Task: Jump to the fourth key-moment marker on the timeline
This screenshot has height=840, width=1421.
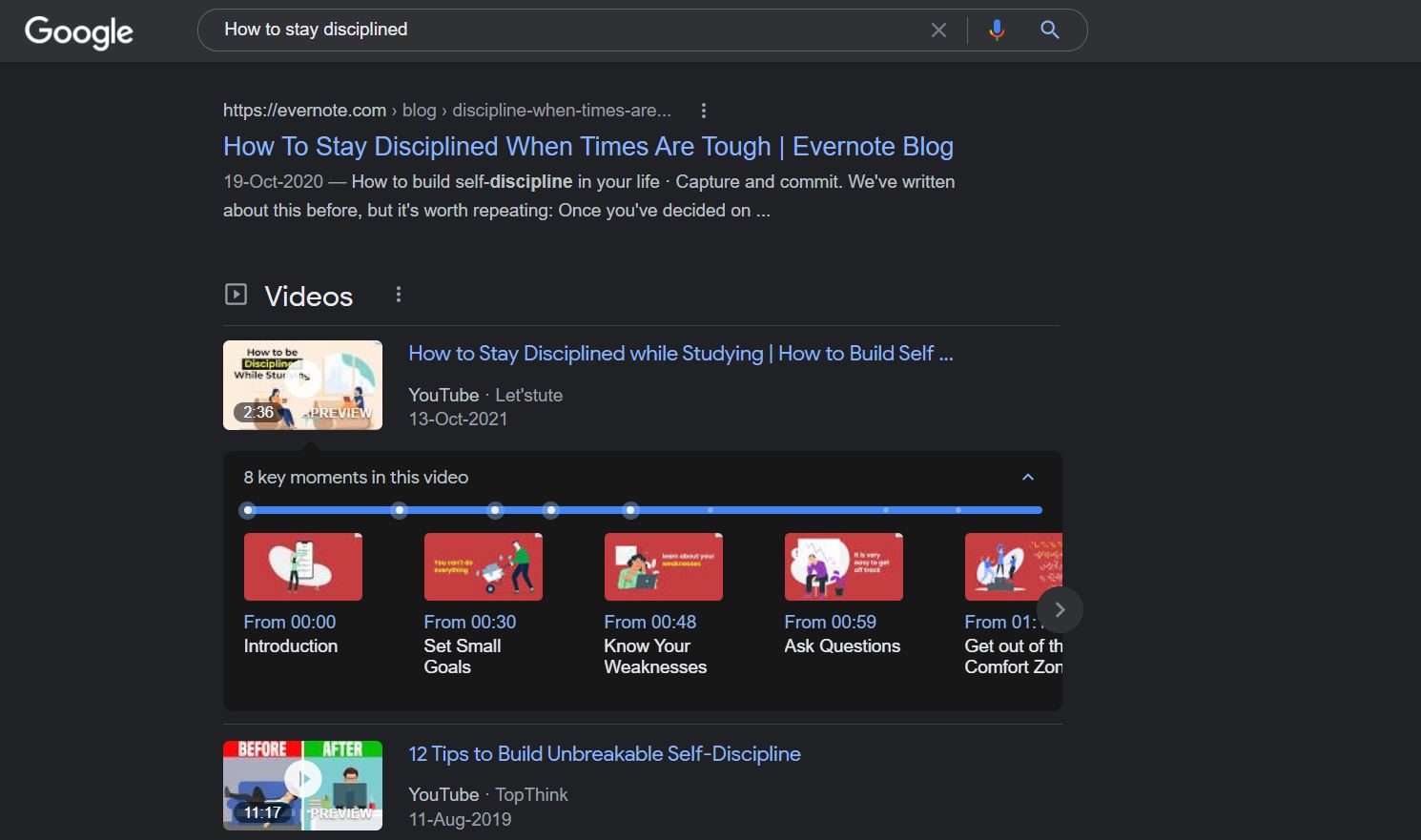Action: coord(551,510)
